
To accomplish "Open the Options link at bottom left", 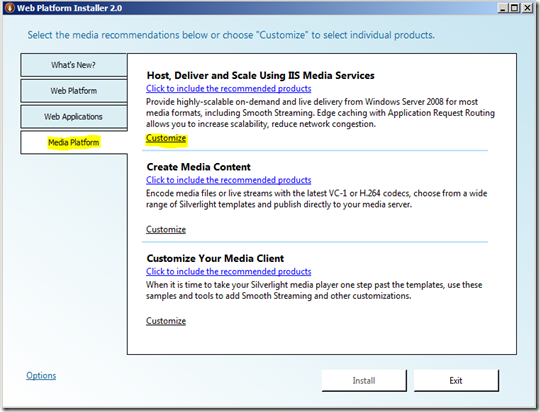I will tap(41, 375).
